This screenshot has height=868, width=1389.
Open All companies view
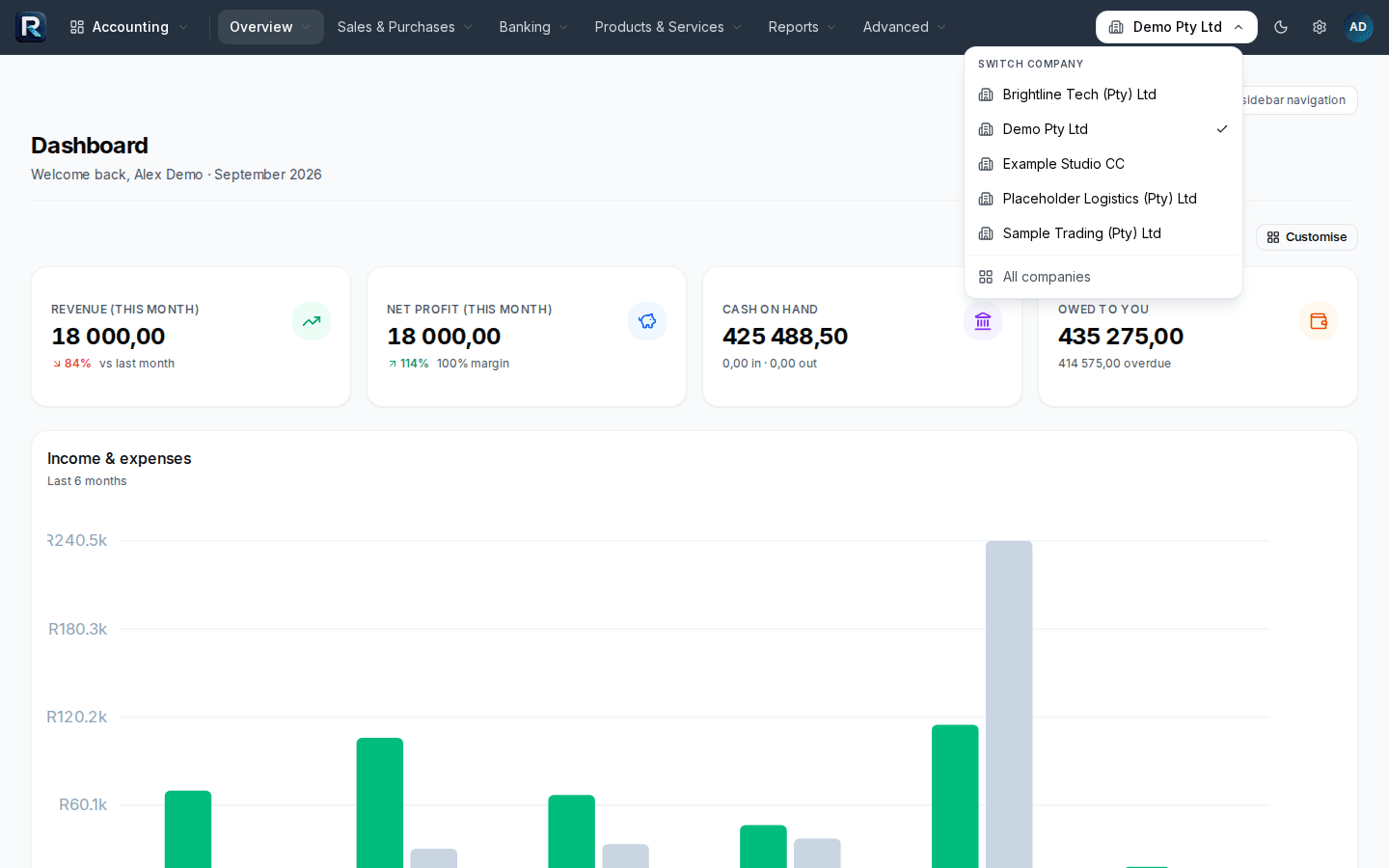1103,277
